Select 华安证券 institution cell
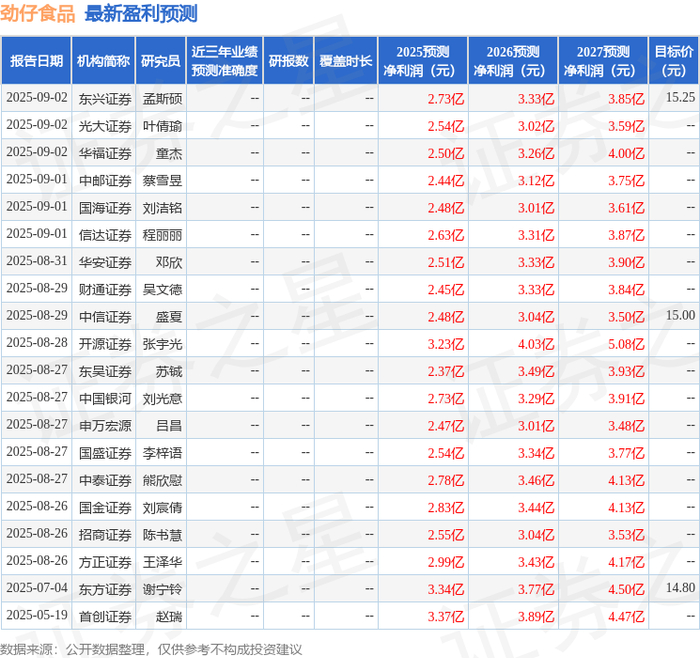The height and width of the screenshot is (658, 700). coord(105,262)
